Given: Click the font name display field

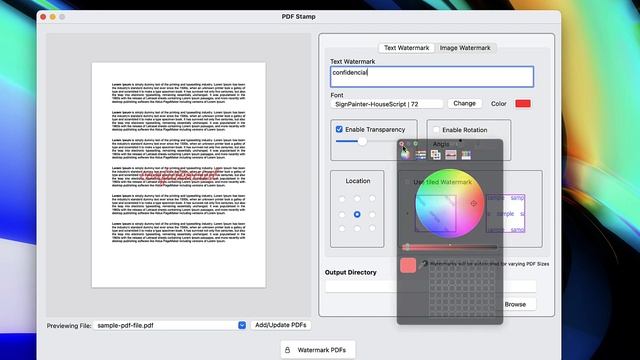Looking at the screenshot, I should [x=387, y=104].
